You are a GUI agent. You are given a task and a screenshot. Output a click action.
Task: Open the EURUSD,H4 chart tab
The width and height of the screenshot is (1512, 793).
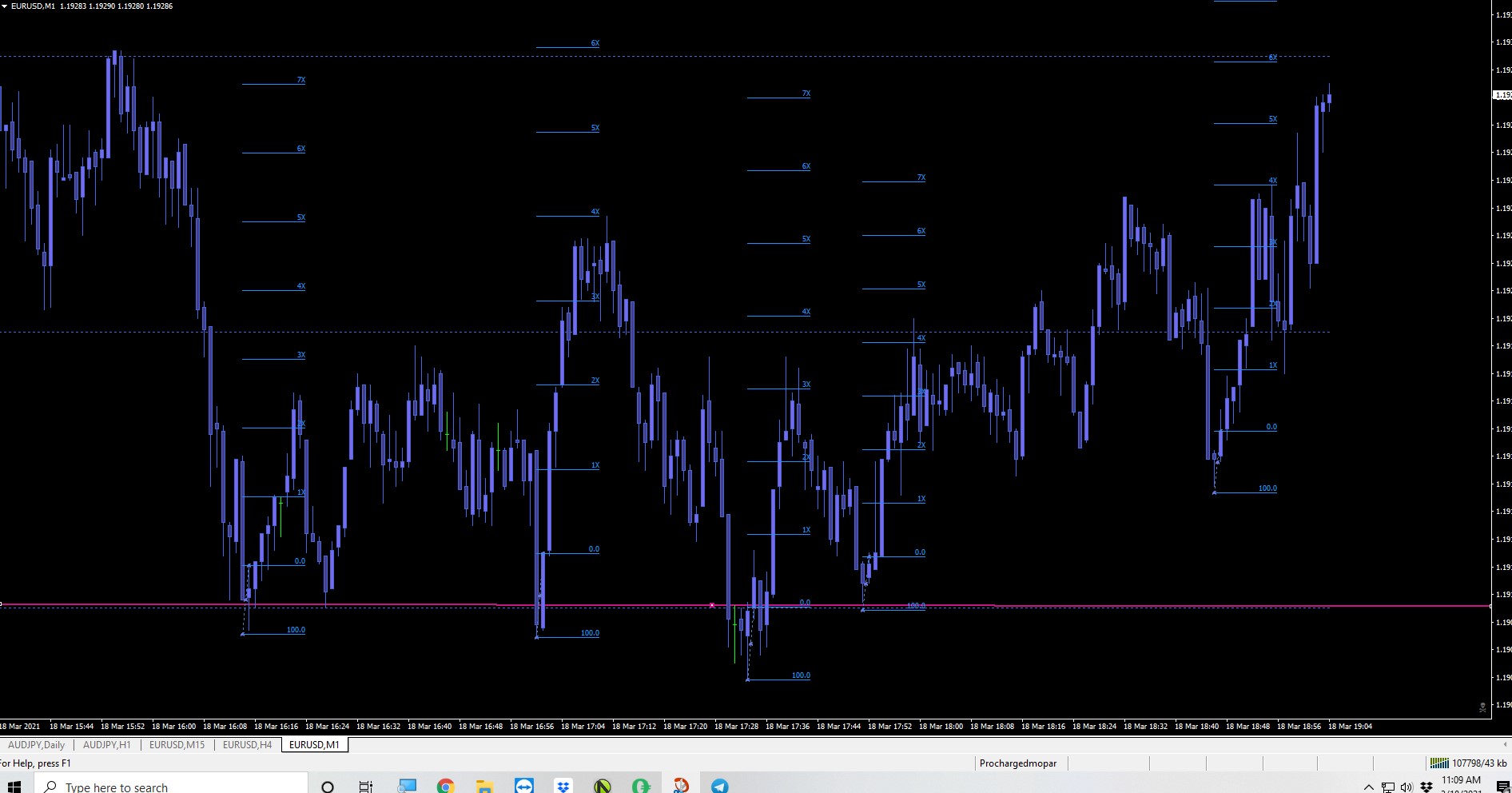(248, 745)
